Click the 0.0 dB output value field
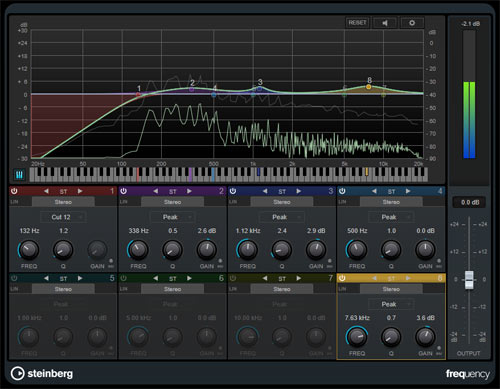Image resolution: width=500 pixels, height=389 pixels. click(x=470, y=202)
